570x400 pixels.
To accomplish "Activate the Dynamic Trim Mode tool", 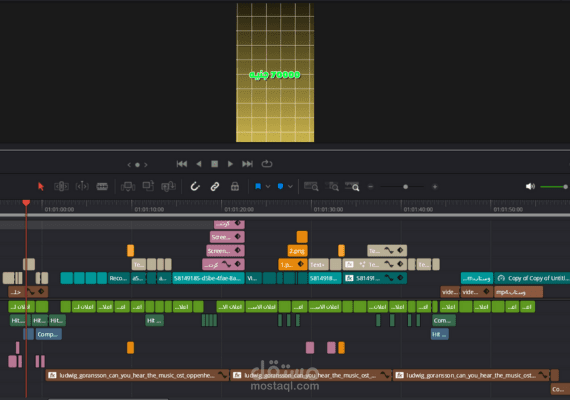I will click(82, 187).
